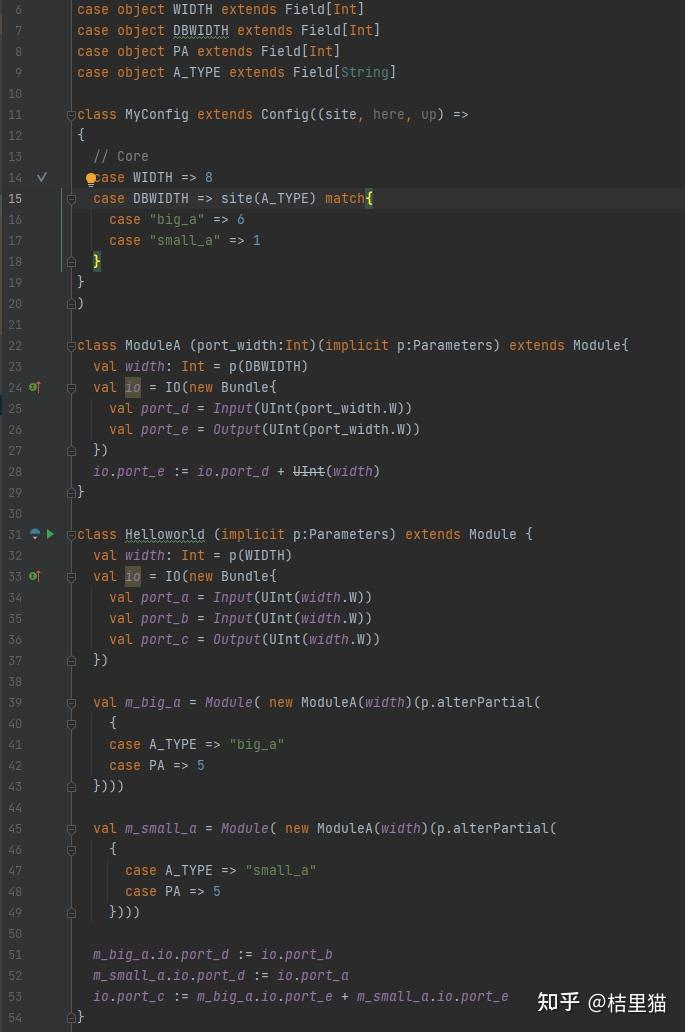Click m_big_a variable name on line 39
Screen dimensions: 685x1032
tap(153, 702)
